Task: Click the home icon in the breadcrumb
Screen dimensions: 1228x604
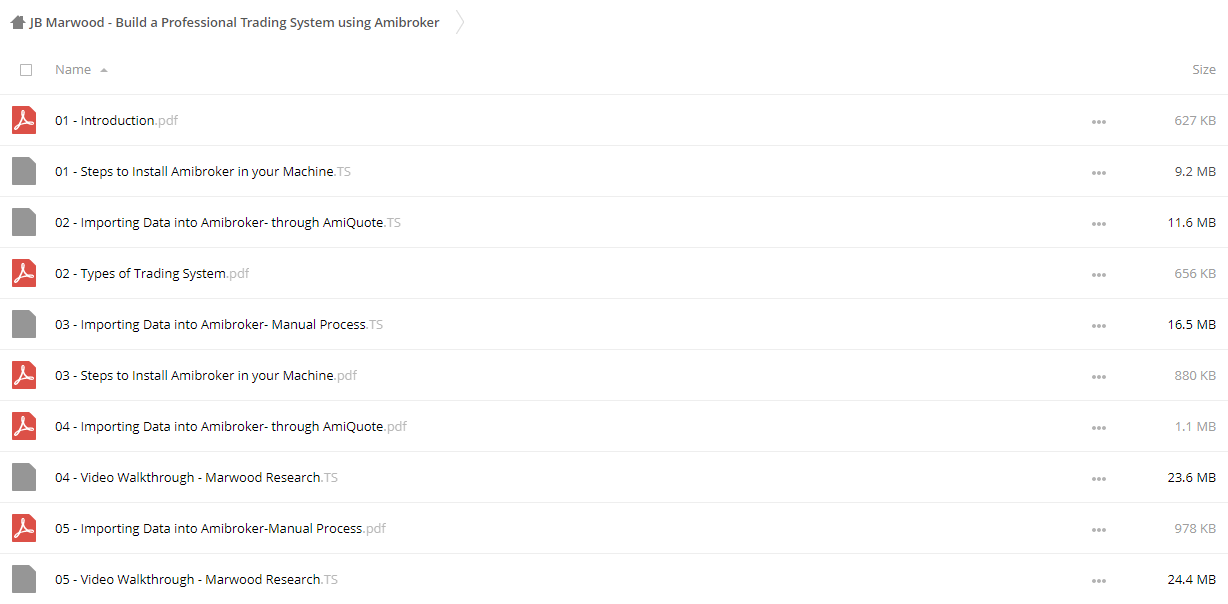Action: click(18, 22)
